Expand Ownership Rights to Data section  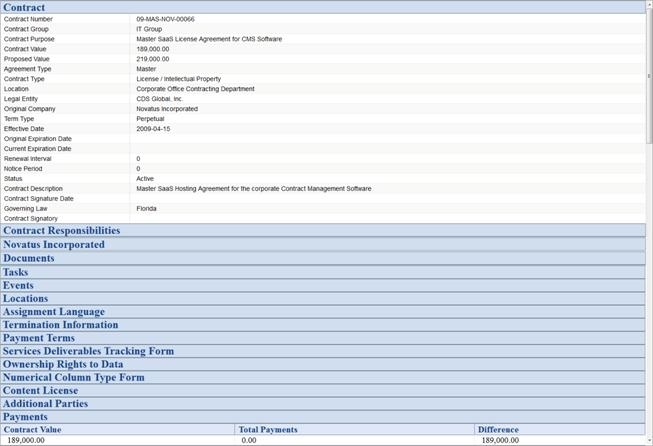tap(323, 364)
